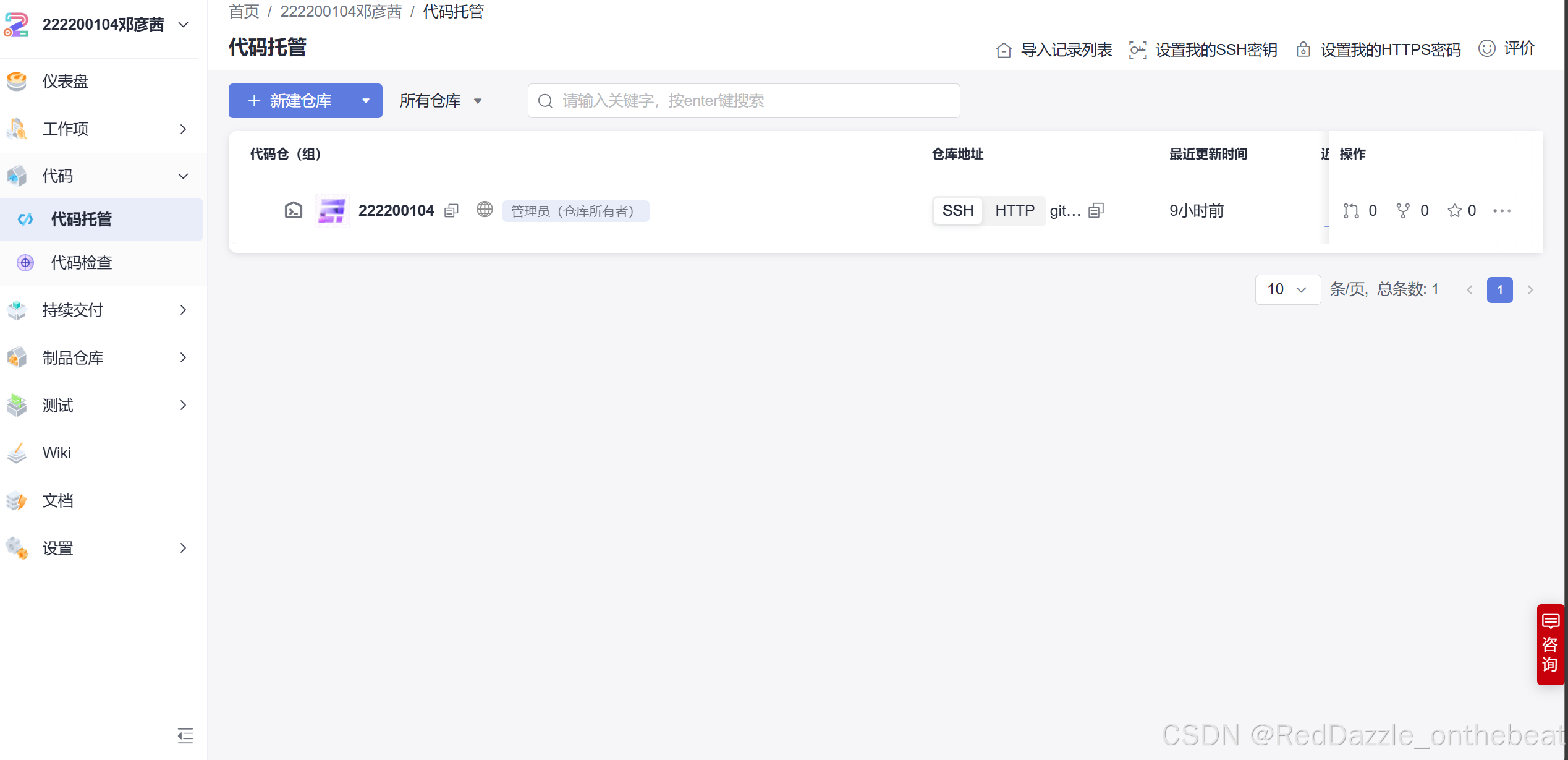
Task: Click the fork icon for the repository
Action: (1403, 211)
